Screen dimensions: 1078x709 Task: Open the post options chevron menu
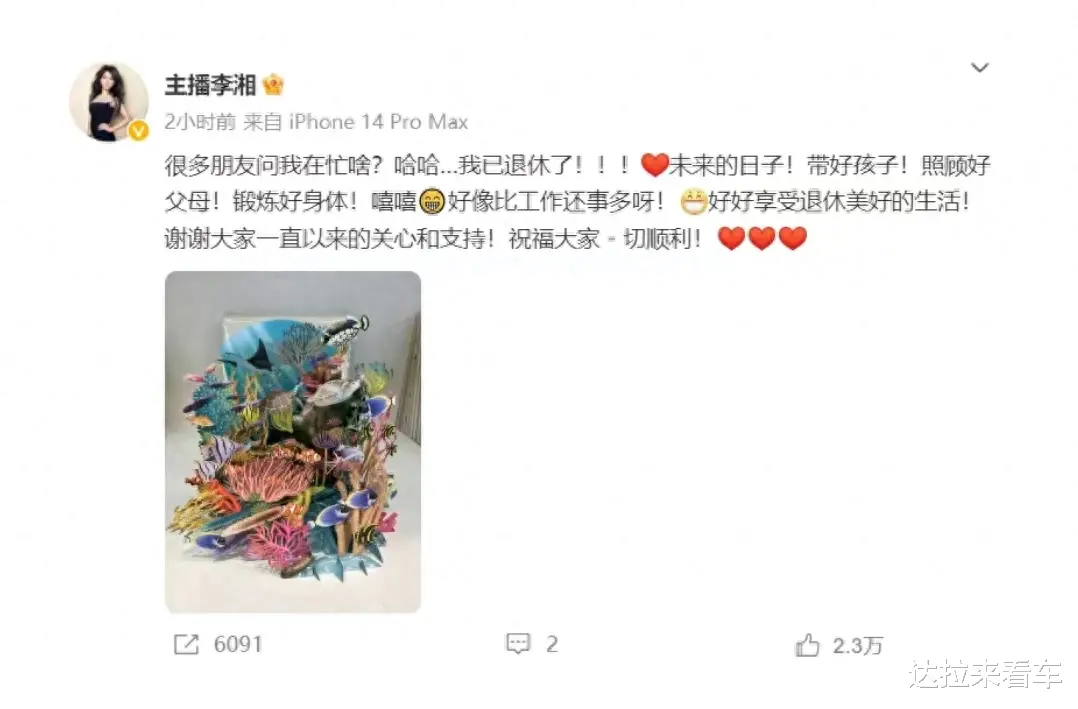coord(979,67)
